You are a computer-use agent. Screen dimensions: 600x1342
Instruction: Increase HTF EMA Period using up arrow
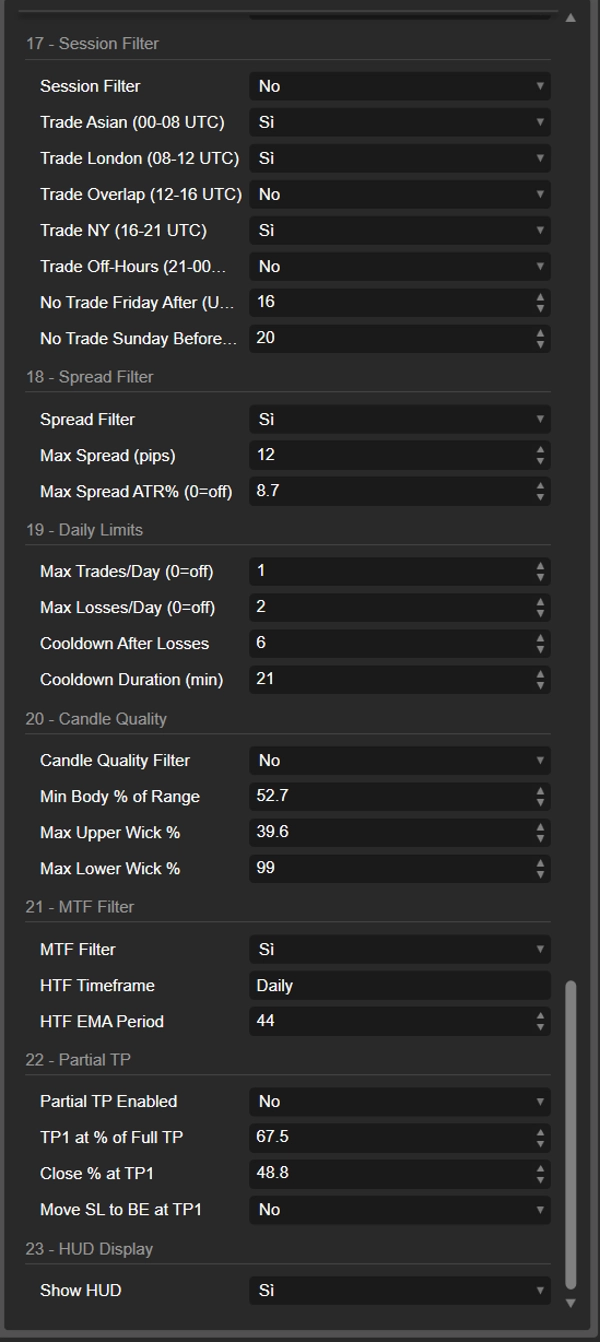540,1016
